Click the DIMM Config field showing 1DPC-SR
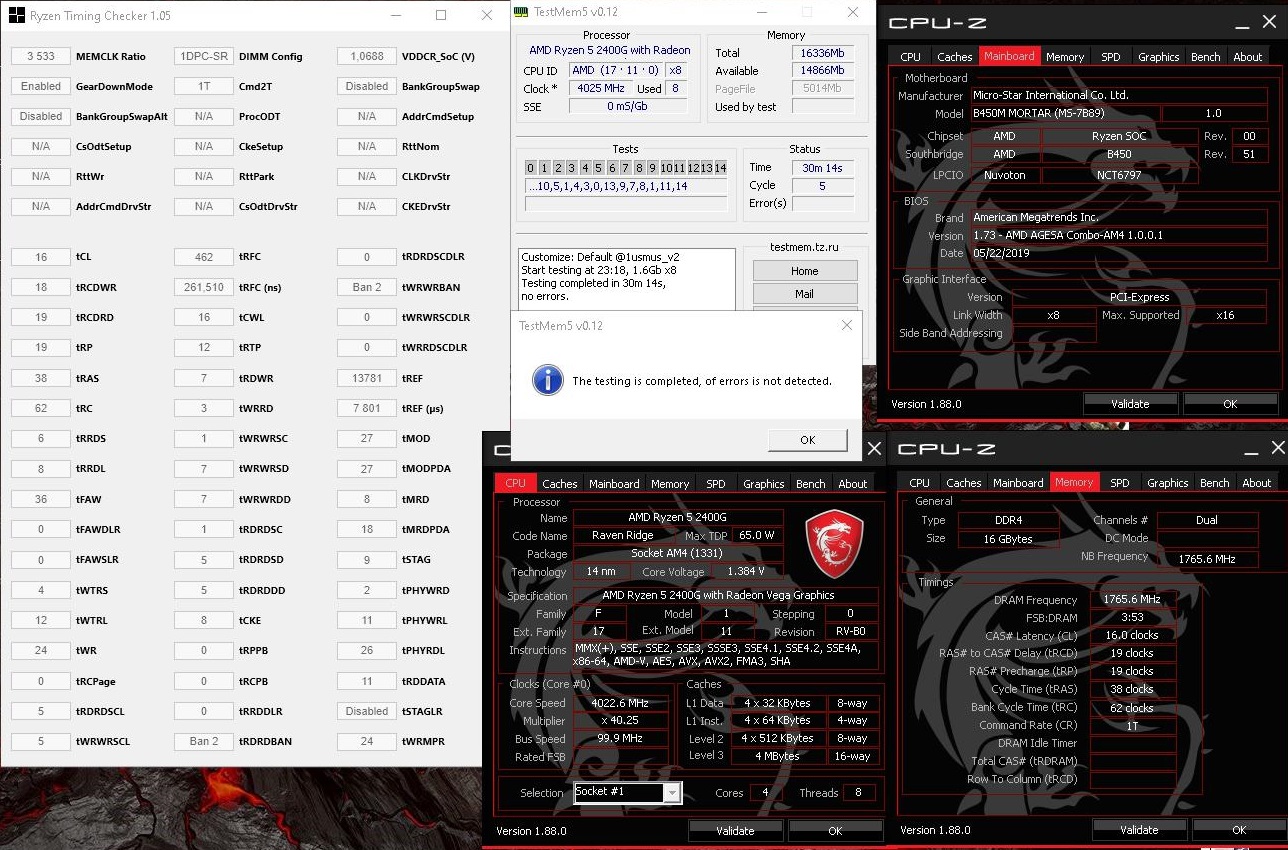This screenshot has height=850, width=1288. click(204, 56)
